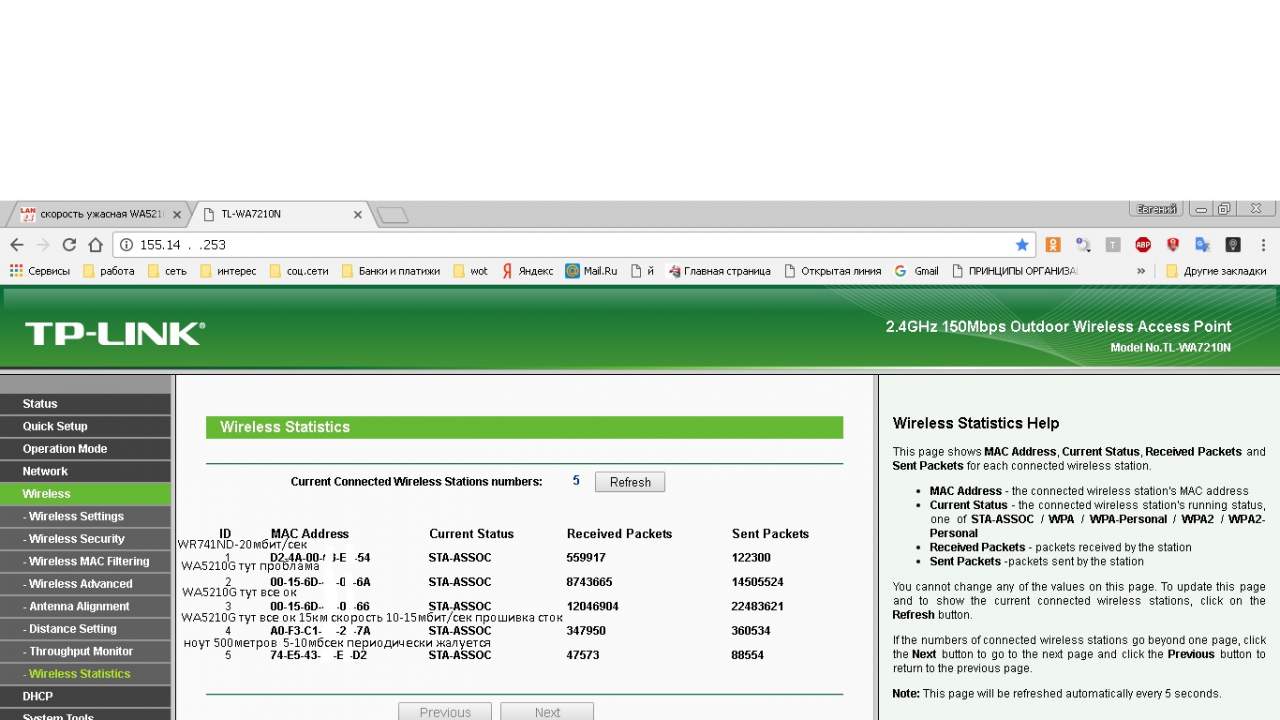Click the TP-LINK logo
The height and width of the screenshot is (720, 1280).
[115, 333]
